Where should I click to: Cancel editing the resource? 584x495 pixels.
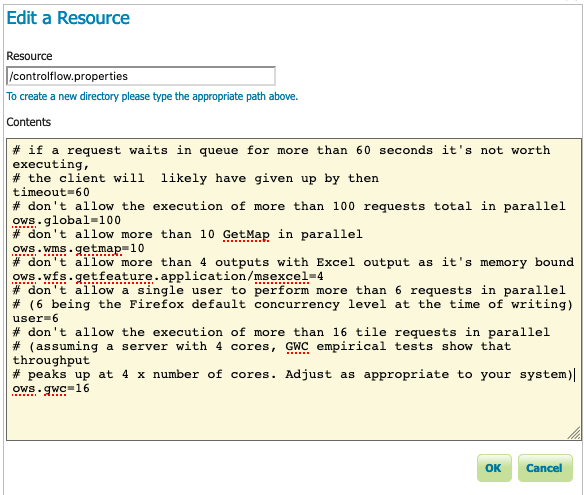click(545, 468)
